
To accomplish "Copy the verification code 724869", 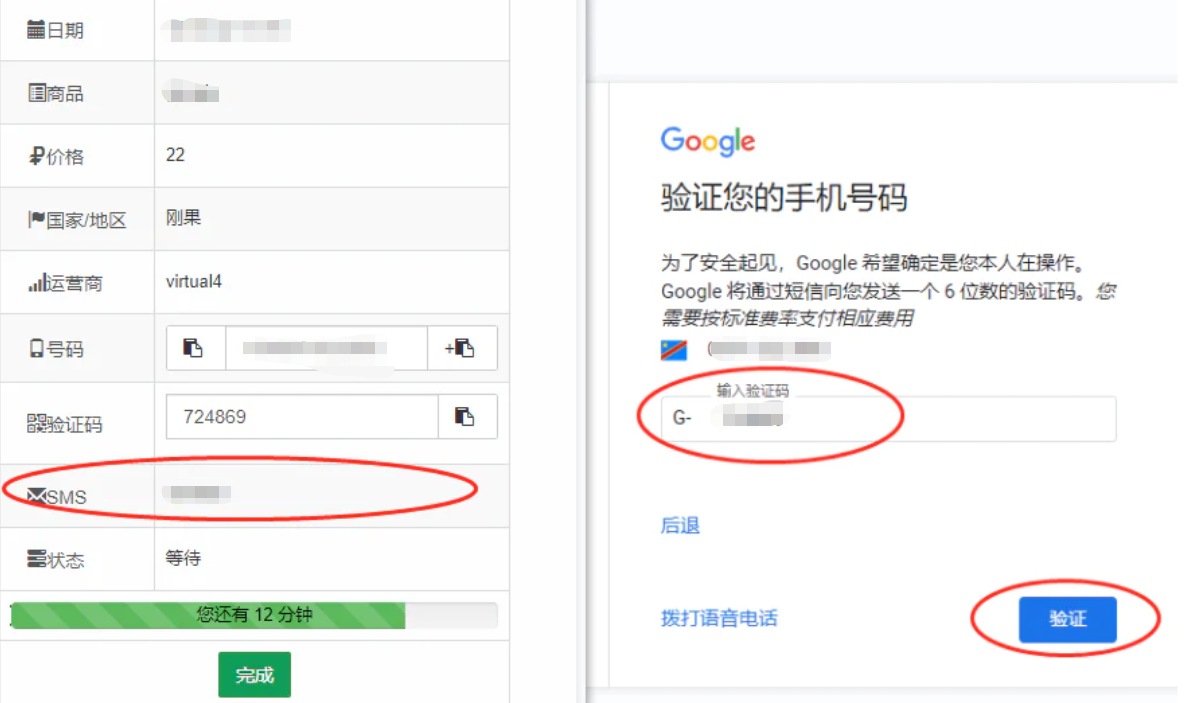I will tap(467, 416).
